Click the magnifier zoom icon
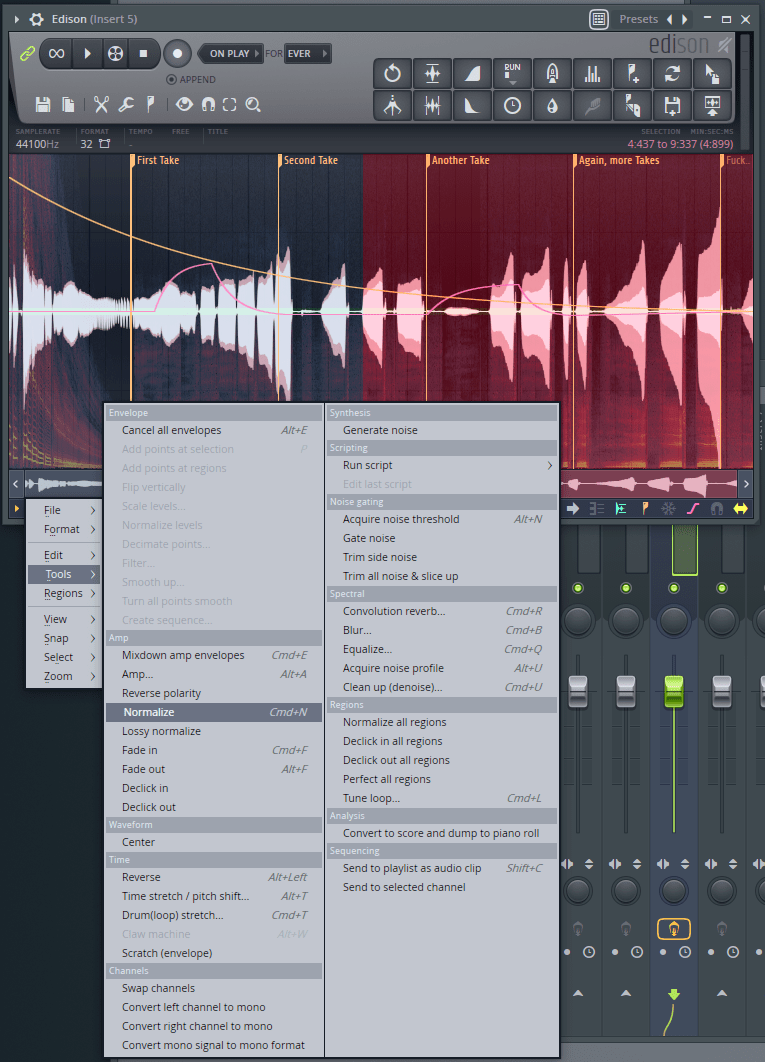The width and height of the screenshot is (765, 1062). tap(253, 104)
